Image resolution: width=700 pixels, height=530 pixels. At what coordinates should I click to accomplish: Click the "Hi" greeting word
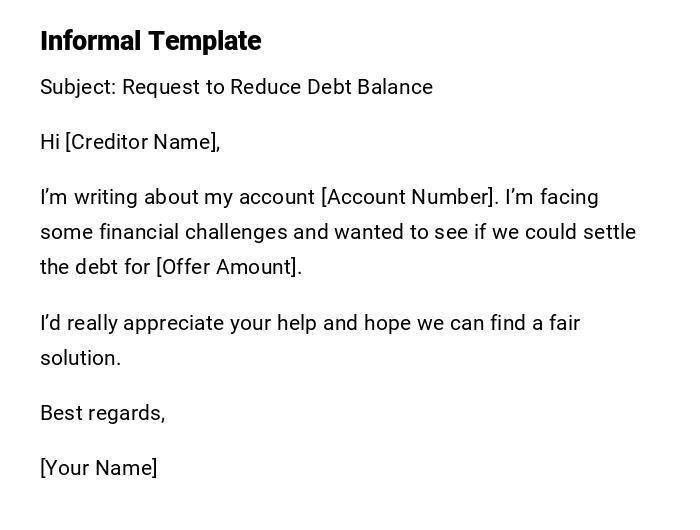(50, 142)
